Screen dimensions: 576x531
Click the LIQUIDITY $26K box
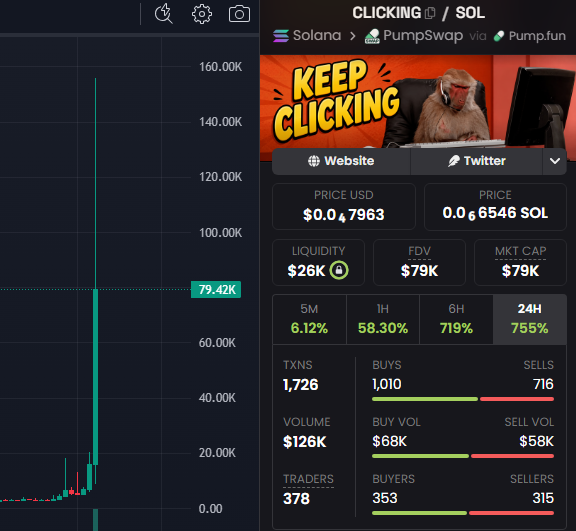(318, 262)
